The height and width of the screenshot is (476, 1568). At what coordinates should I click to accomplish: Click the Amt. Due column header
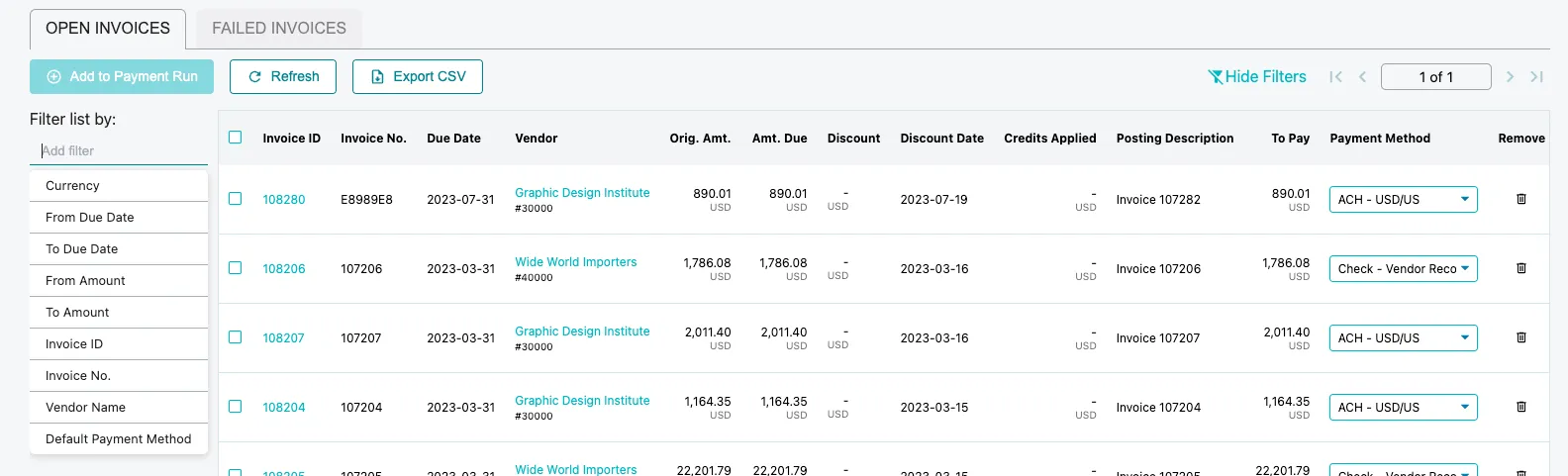click(x=780, y=139)
